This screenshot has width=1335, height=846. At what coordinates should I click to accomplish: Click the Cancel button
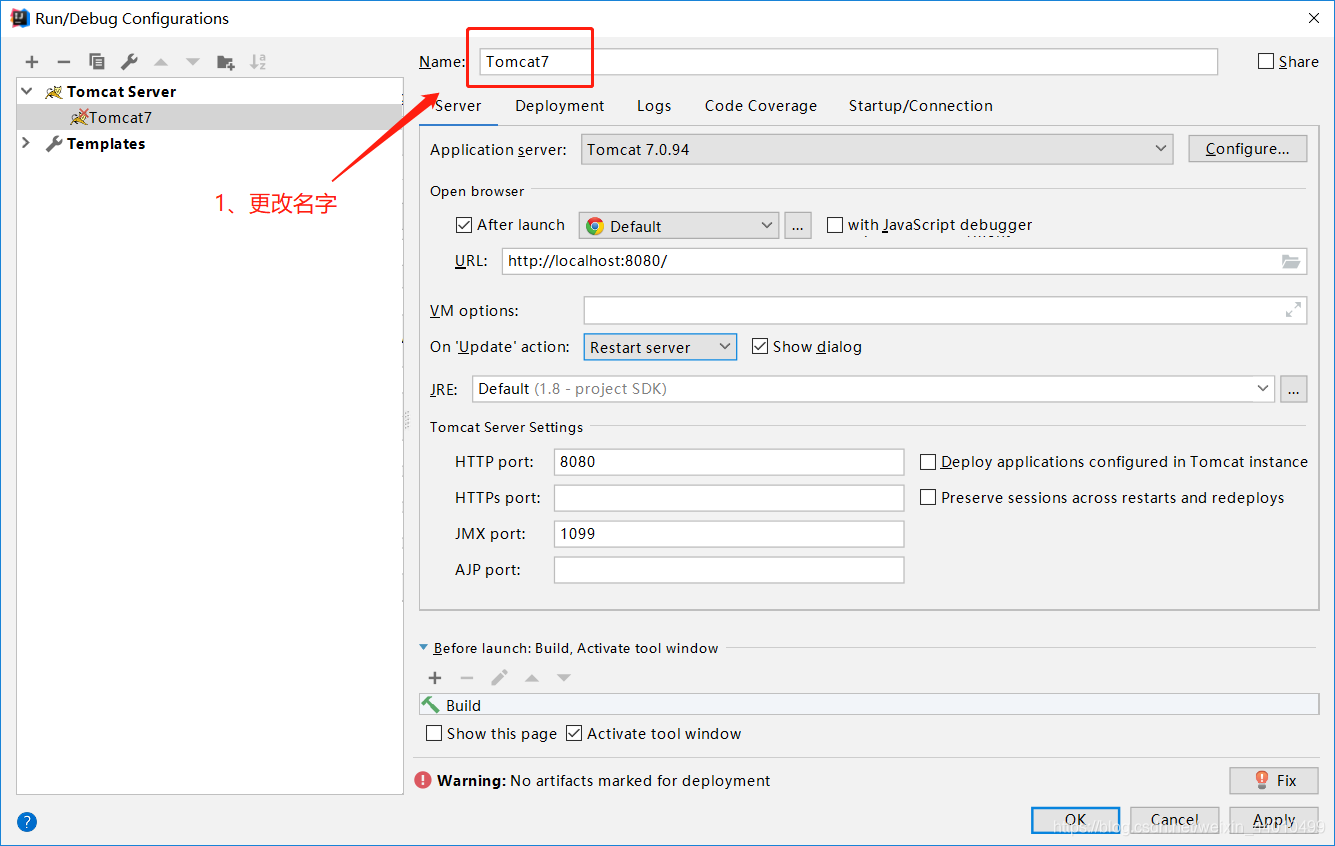pyautogui.click(x=1174, y=820)
